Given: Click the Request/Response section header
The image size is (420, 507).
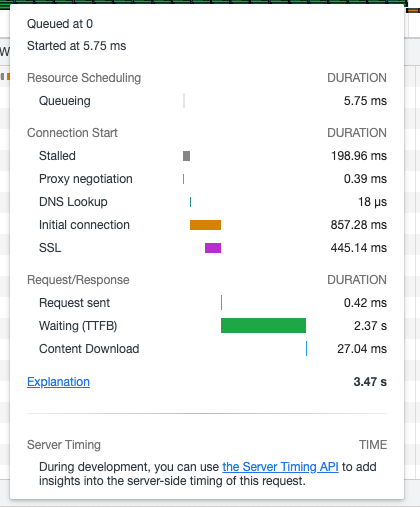Looking at the screenshot, I should click(x=78, y=280).
